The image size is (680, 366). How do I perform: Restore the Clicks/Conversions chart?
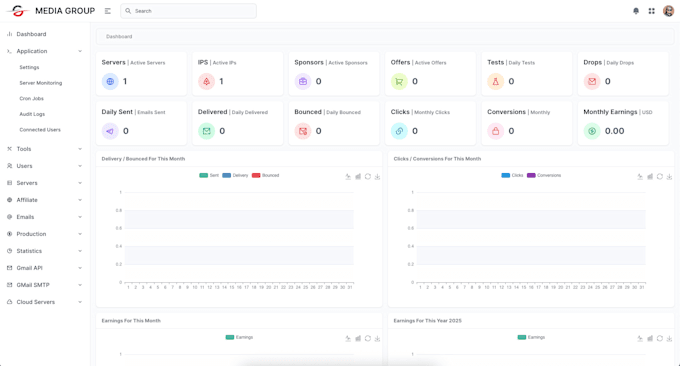(660, 176)
